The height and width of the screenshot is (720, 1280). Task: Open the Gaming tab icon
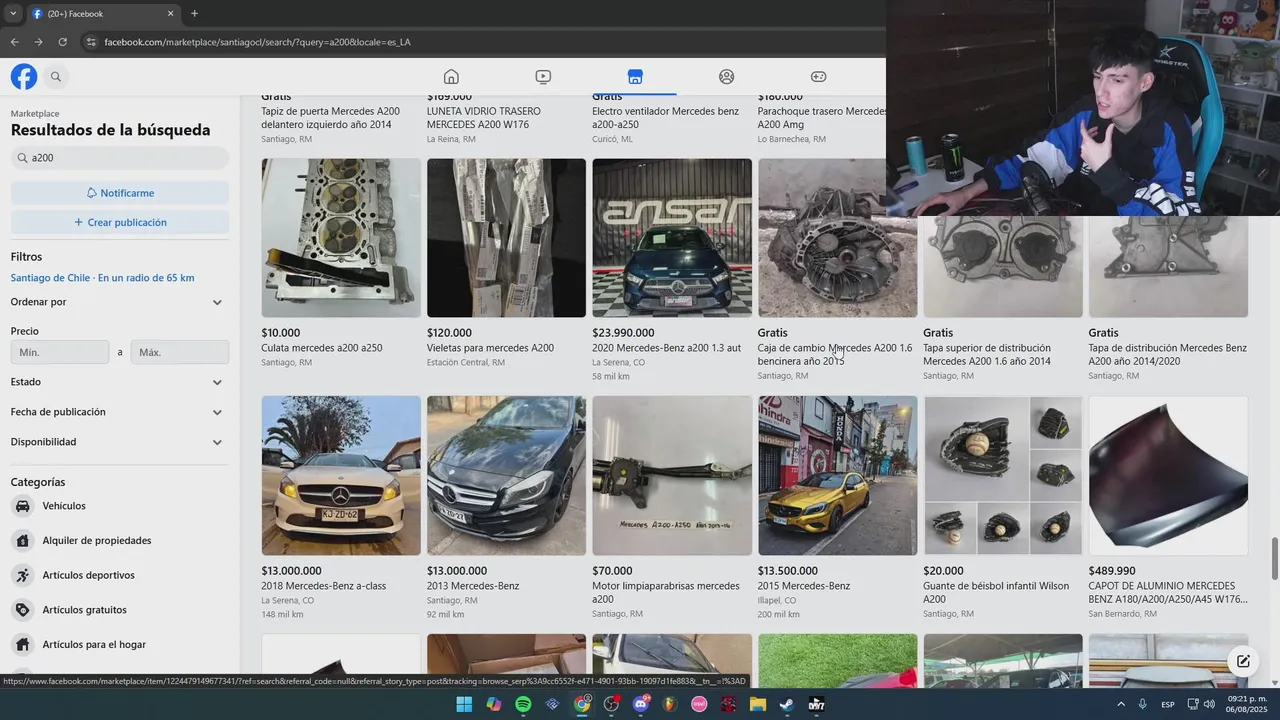pyautogui.click(x=818, y=77)
